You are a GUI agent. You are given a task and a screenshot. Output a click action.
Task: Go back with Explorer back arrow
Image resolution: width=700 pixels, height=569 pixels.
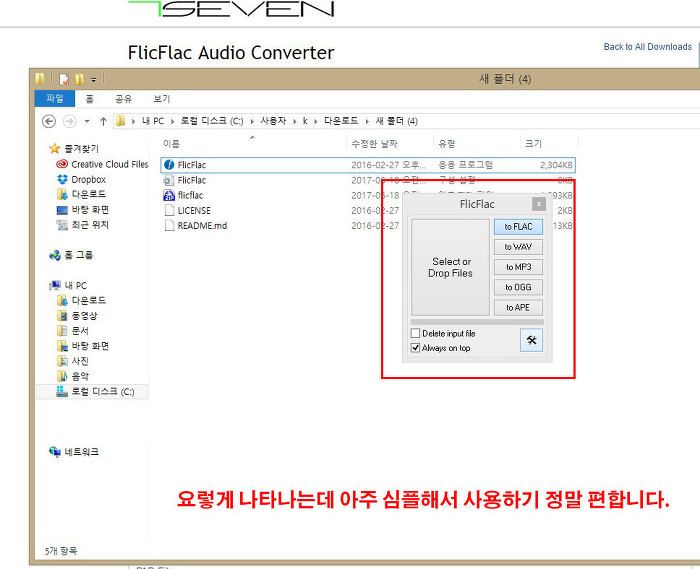(x=49, y=121)
